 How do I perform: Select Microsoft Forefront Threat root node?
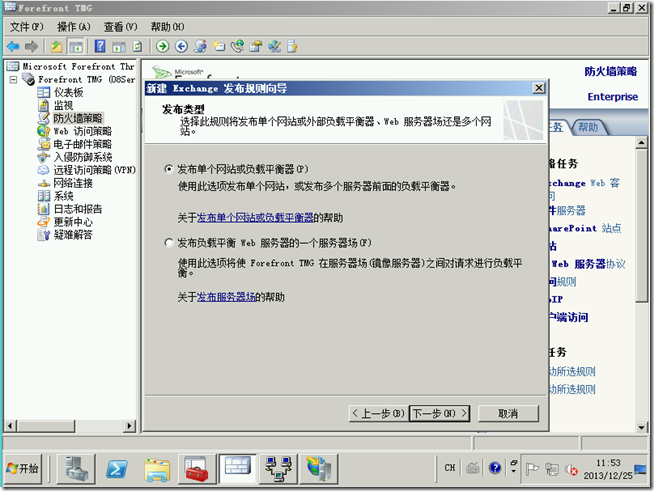[x=78, y=66]
